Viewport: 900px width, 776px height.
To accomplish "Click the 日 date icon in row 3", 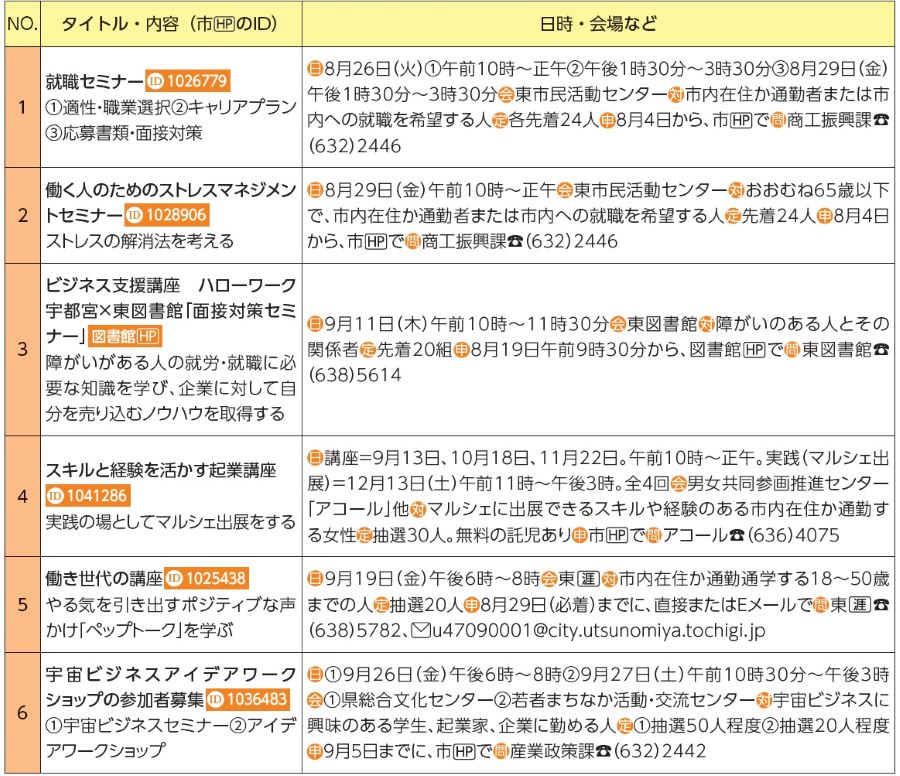I will pos(315,324).
